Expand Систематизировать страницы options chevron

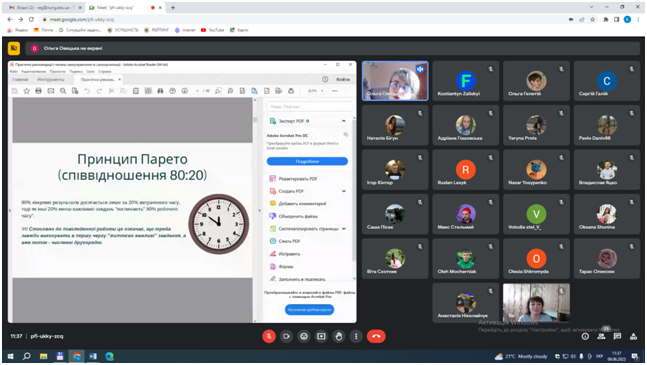(x=344, y=228)
